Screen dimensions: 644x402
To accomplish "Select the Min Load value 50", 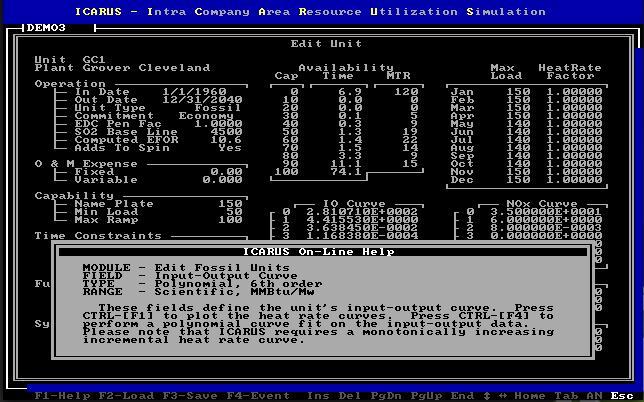I will tap(233, 211).
